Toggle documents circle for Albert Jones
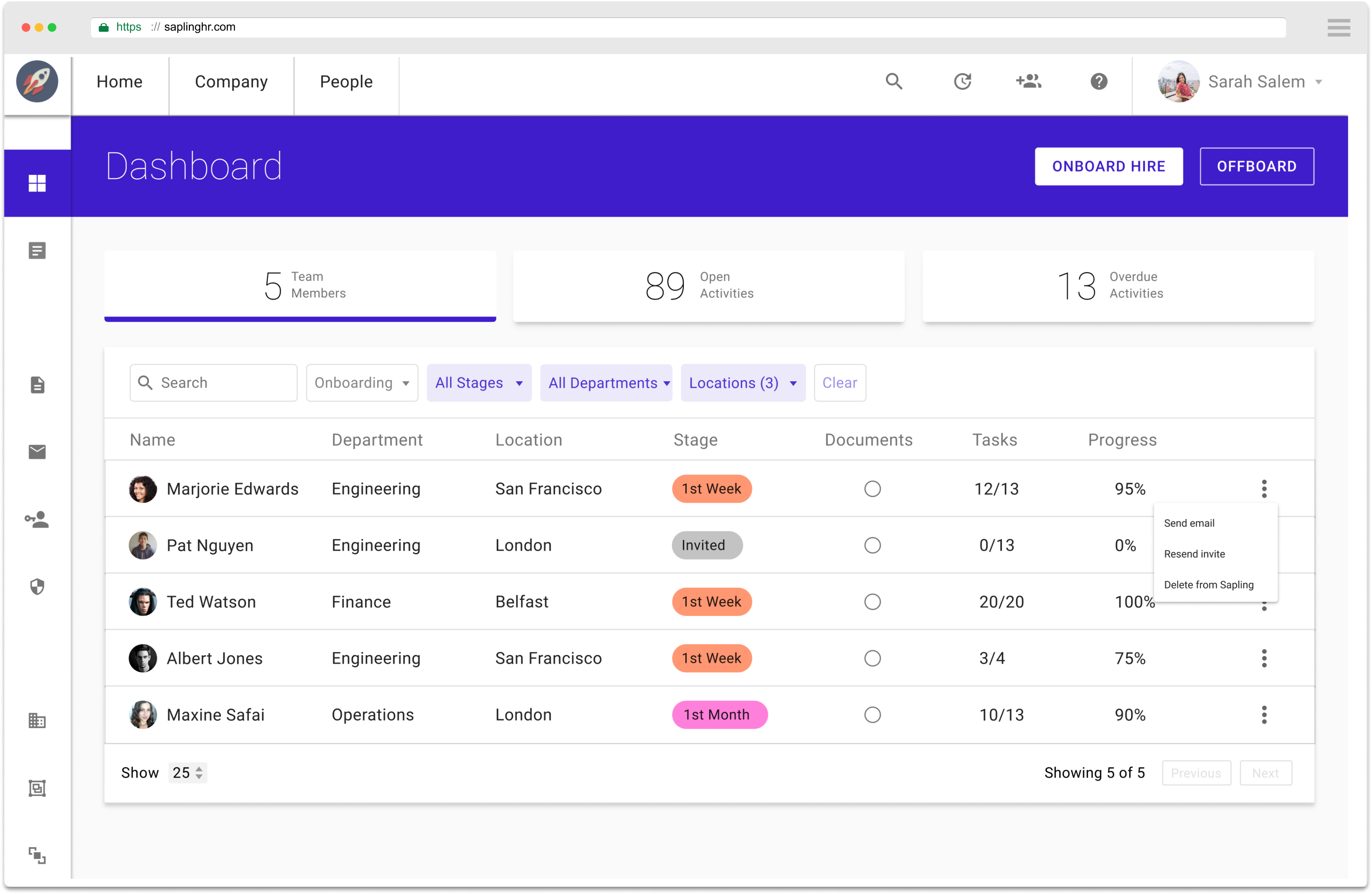Viewport: 1372px width, 894px height. click(872, 658)
